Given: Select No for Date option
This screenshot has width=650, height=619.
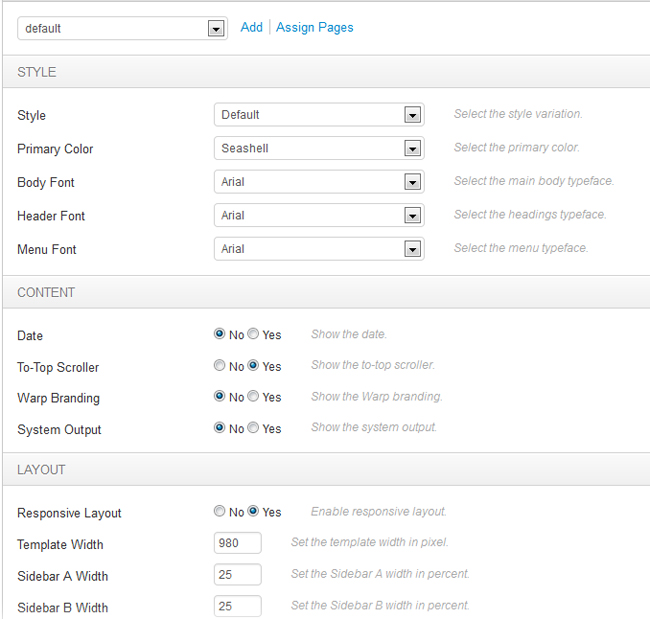Looking at the screenshot, I should 220,335.
